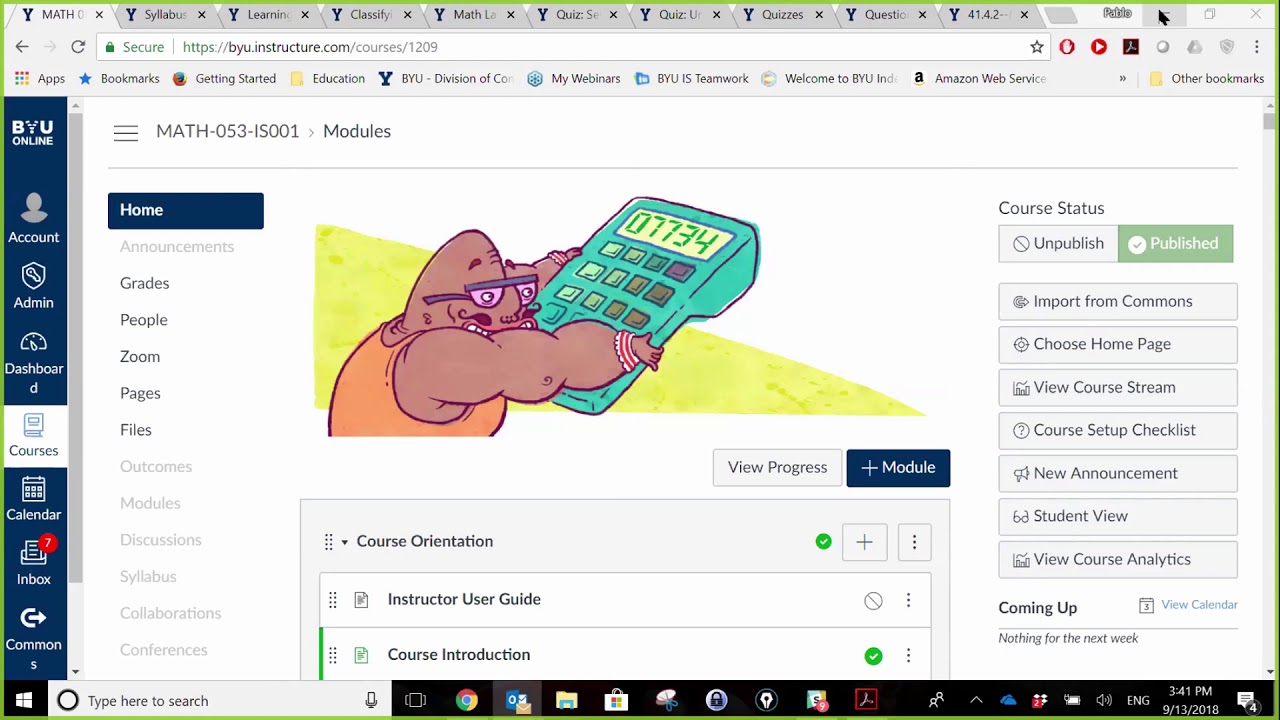Click the Unpublish course button

pyautogui.click(x=1058, y=244)
